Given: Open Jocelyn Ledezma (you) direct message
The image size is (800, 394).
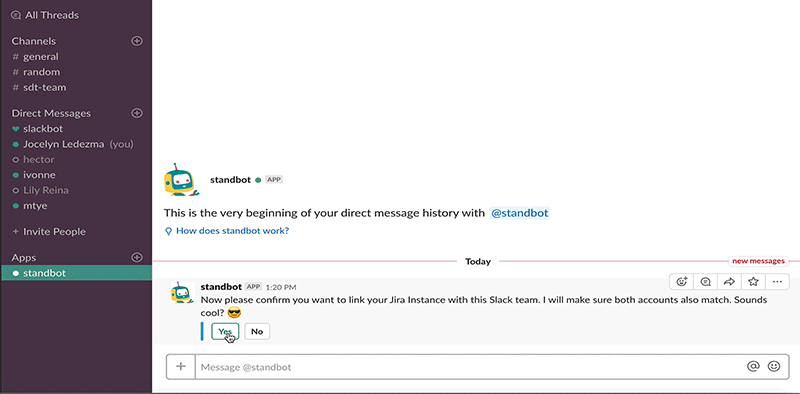Looking at the screenshot, I should pyautogui.click(x=72, y=144).
